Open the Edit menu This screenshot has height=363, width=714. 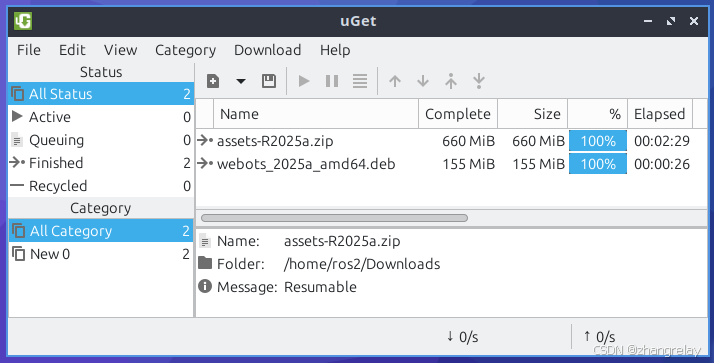point(72,50)
